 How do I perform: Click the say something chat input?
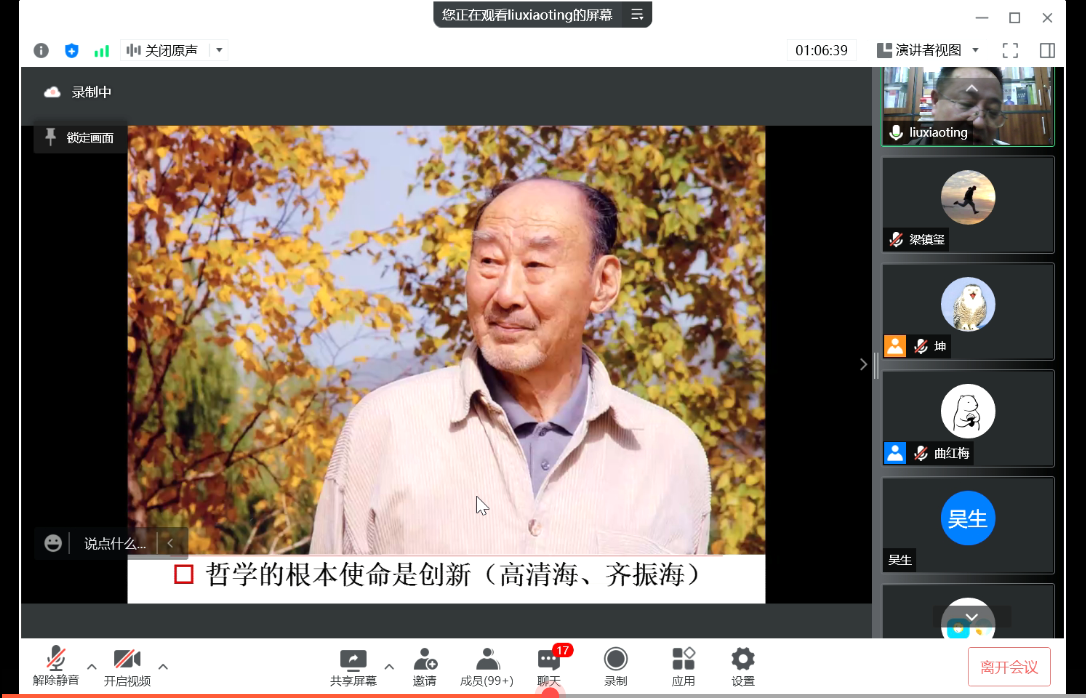point(114,543)
